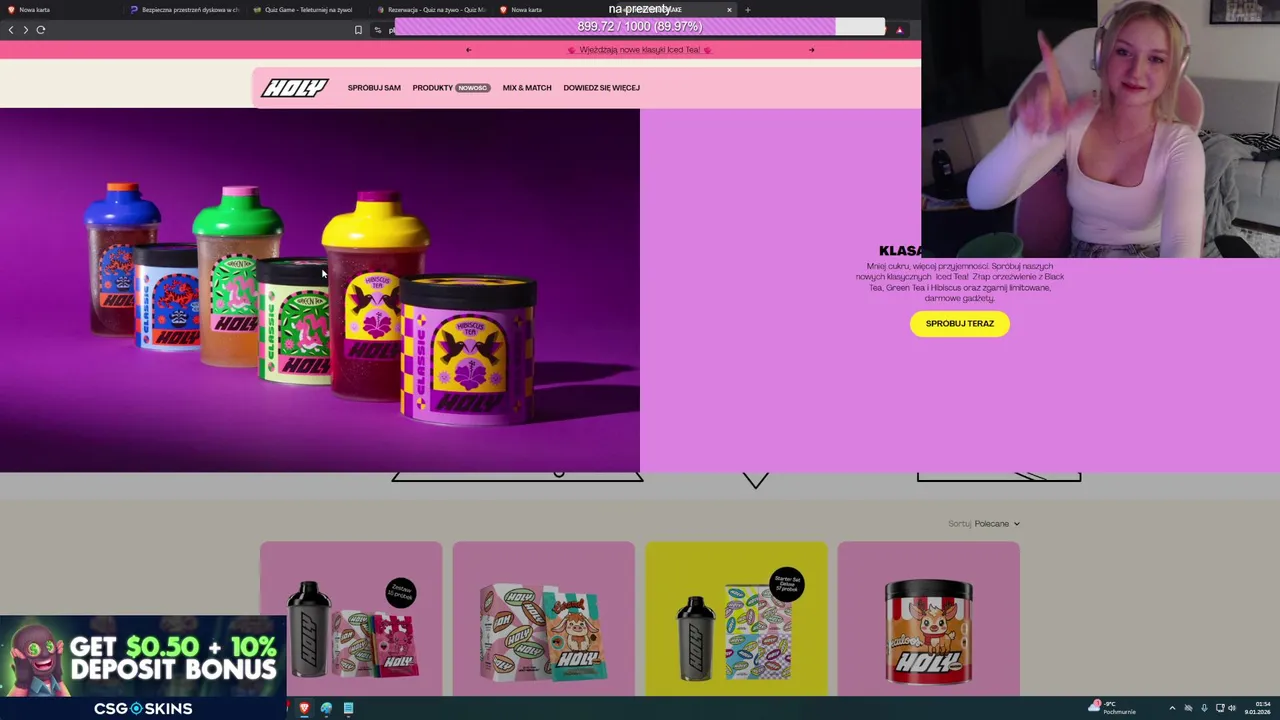Open DOWIEDZ SIĘ WIĘCEJ menu item
Viewport: 1280px width, 720px height.
coord(601,88)
